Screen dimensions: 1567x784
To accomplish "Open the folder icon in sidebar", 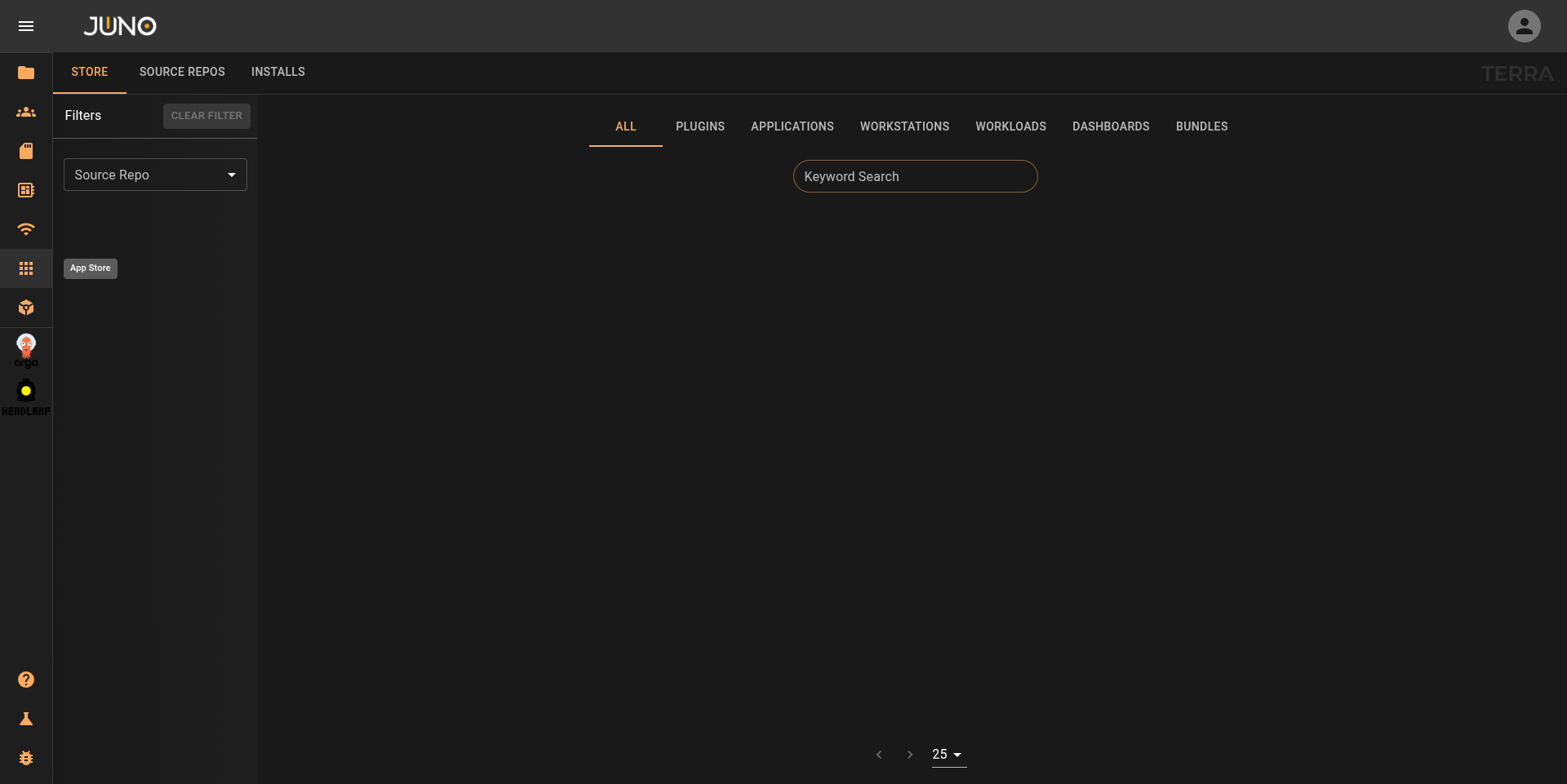I will 26,73.
